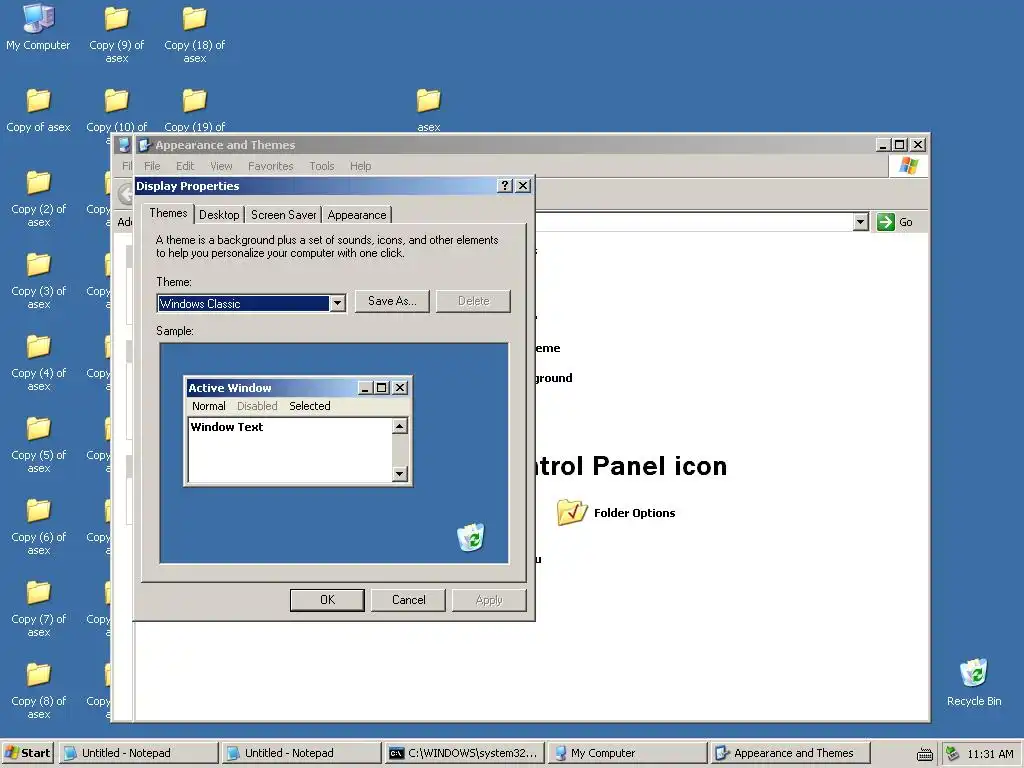
Task: Select the Copy (7) of asex folder
Action: pos(38,609)
